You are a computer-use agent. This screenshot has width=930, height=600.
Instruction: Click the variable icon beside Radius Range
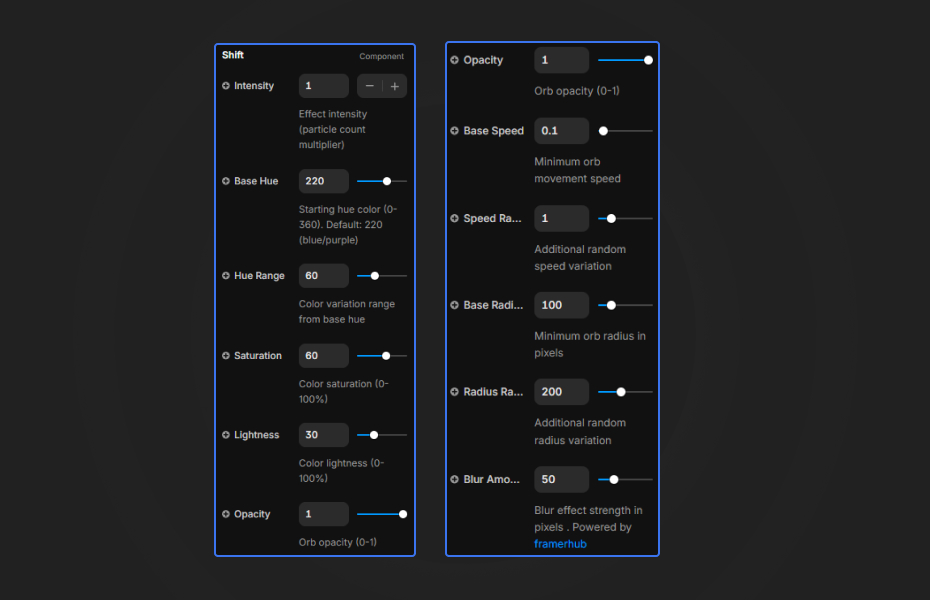[x=456, y=392]
